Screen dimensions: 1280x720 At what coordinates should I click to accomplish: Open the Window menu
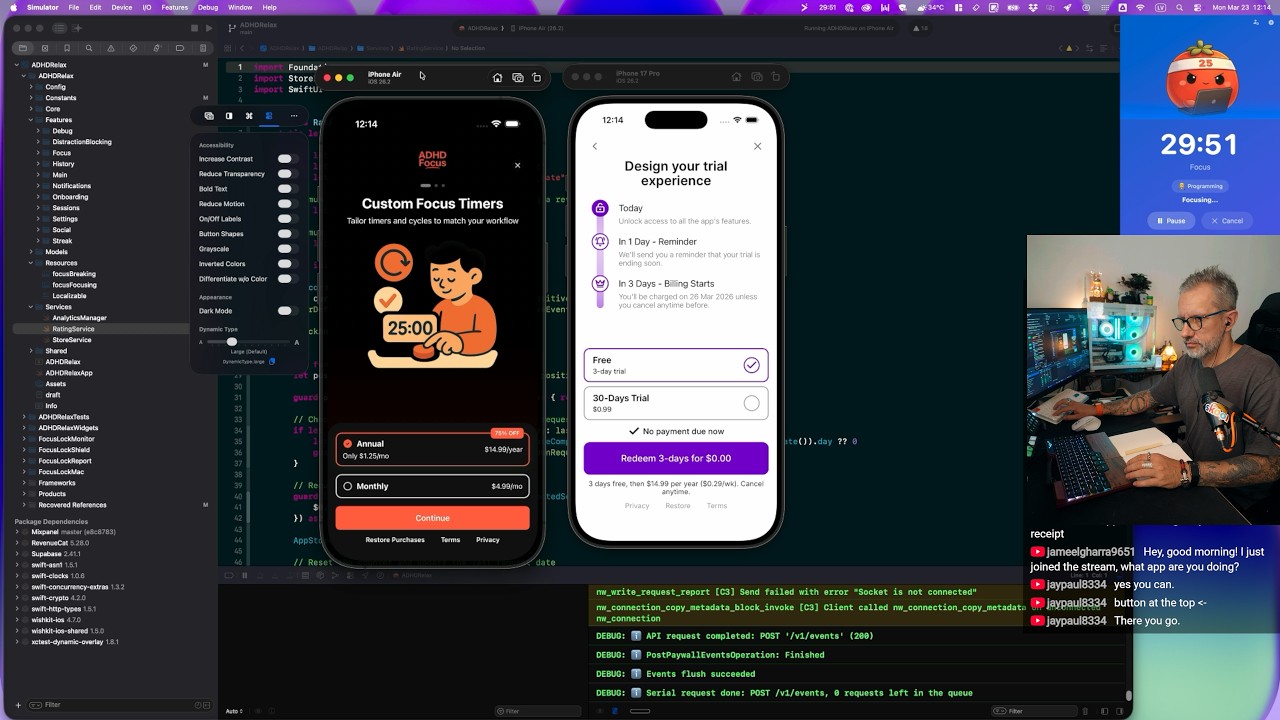point(240,7)
